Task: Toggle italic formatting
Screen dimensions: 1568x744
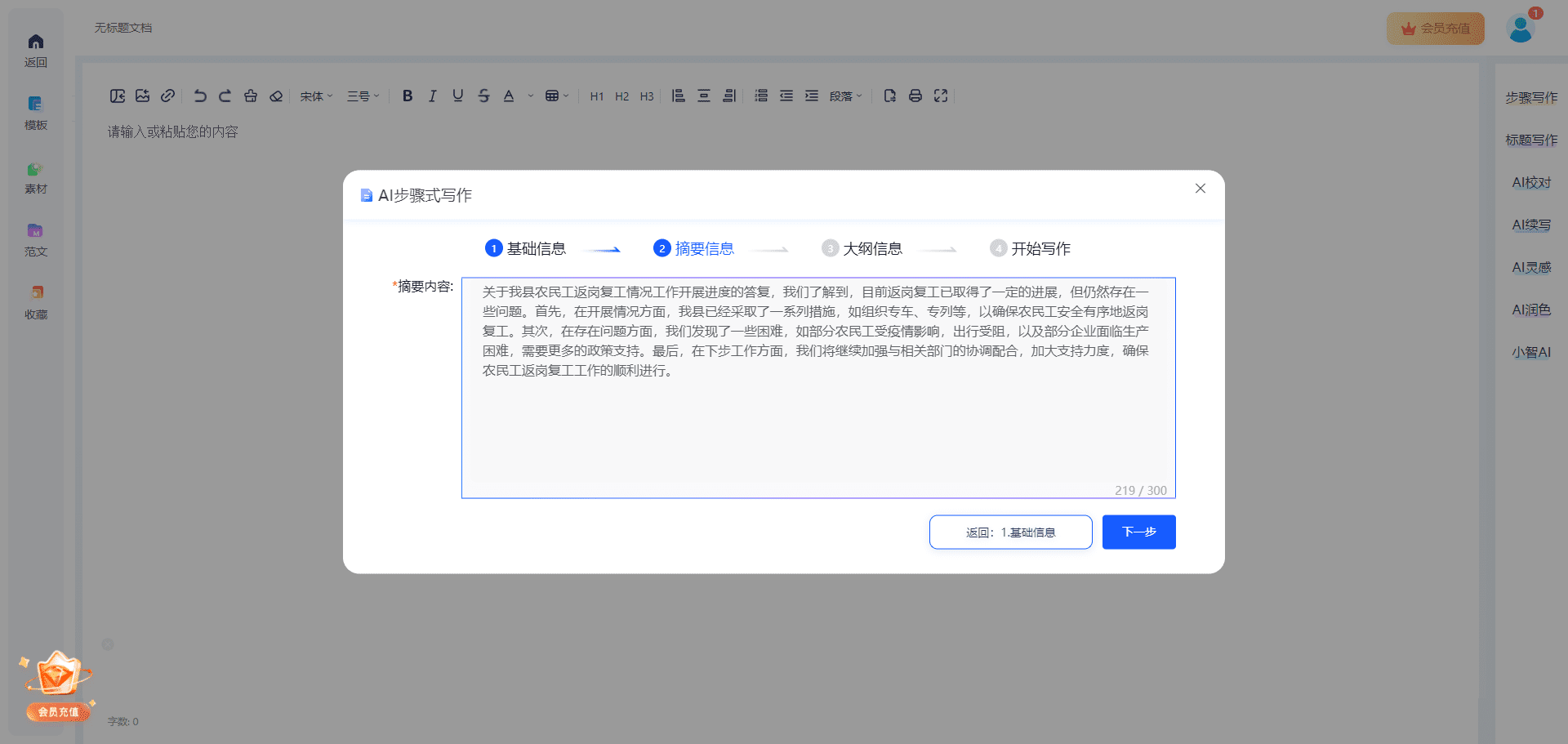Action: tap(433, 96)
